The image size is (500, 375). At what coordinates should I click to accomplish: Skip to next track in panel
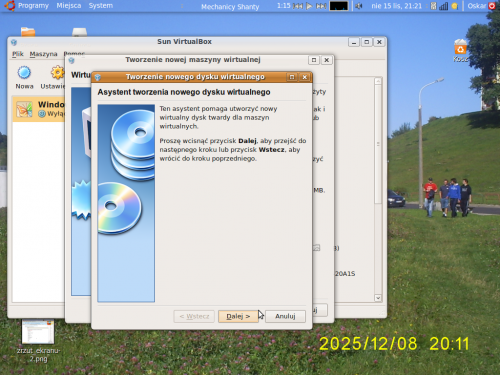[321, 6]
